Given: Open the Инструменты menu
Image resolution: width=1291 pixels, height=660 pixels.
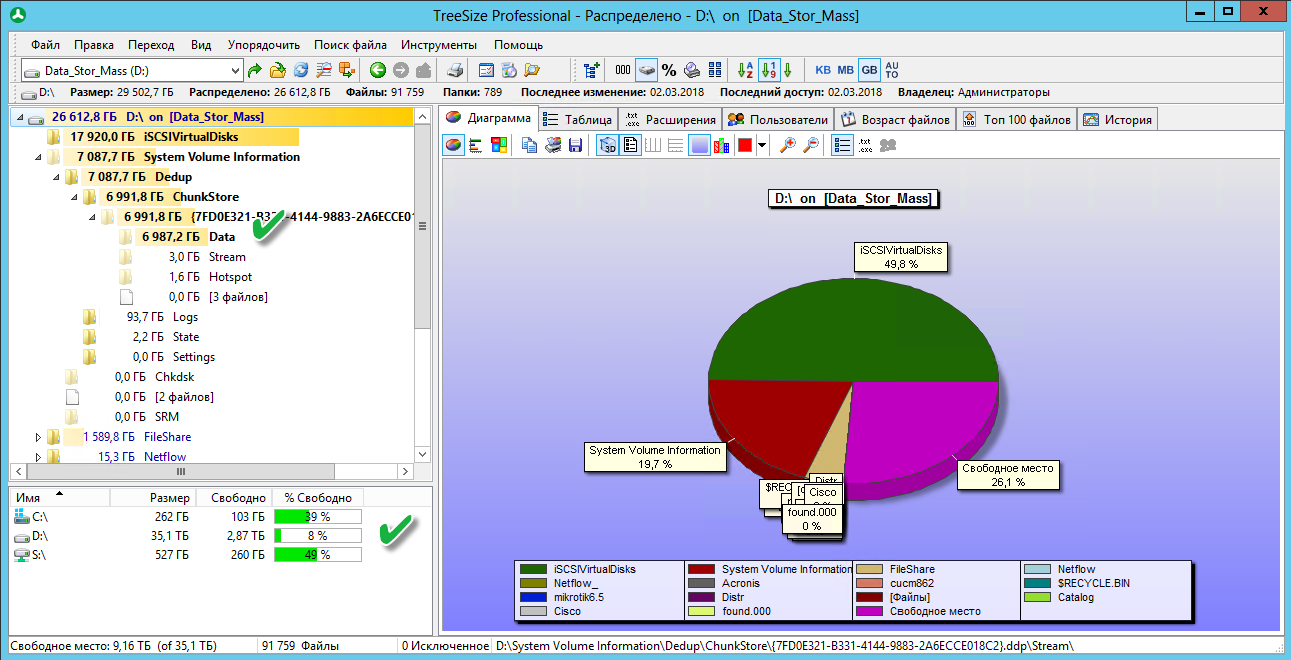Looking at the screenshot, I should coord(439,45).
